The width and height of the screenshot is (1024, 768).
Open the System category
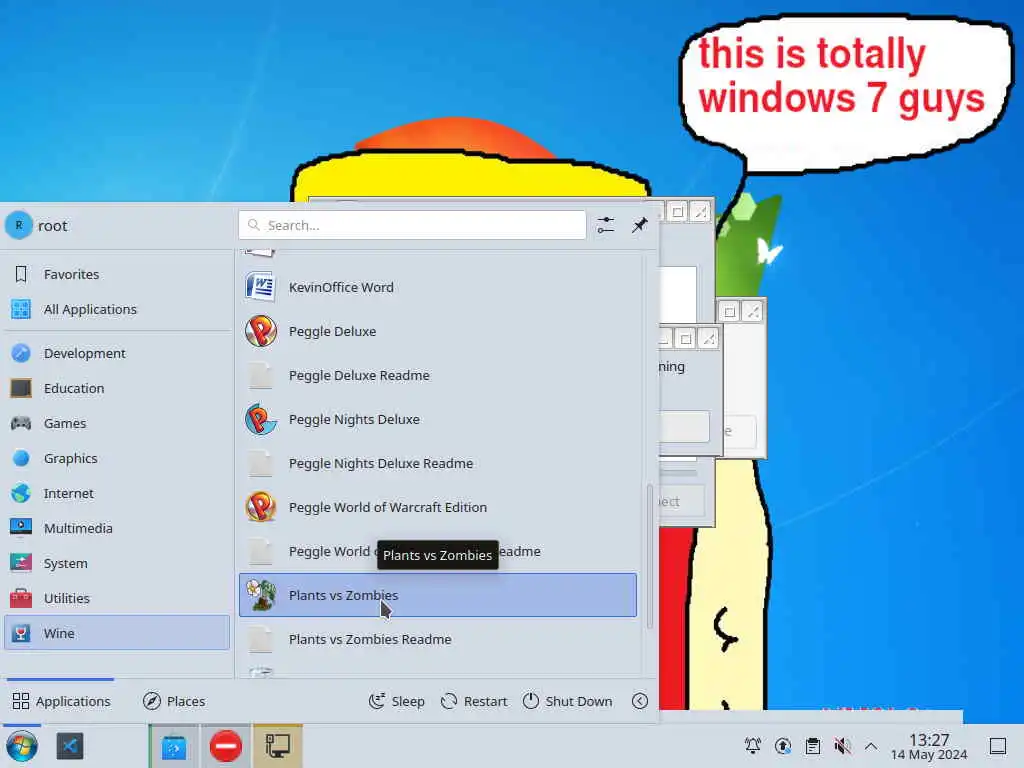[x=117, y=563]
